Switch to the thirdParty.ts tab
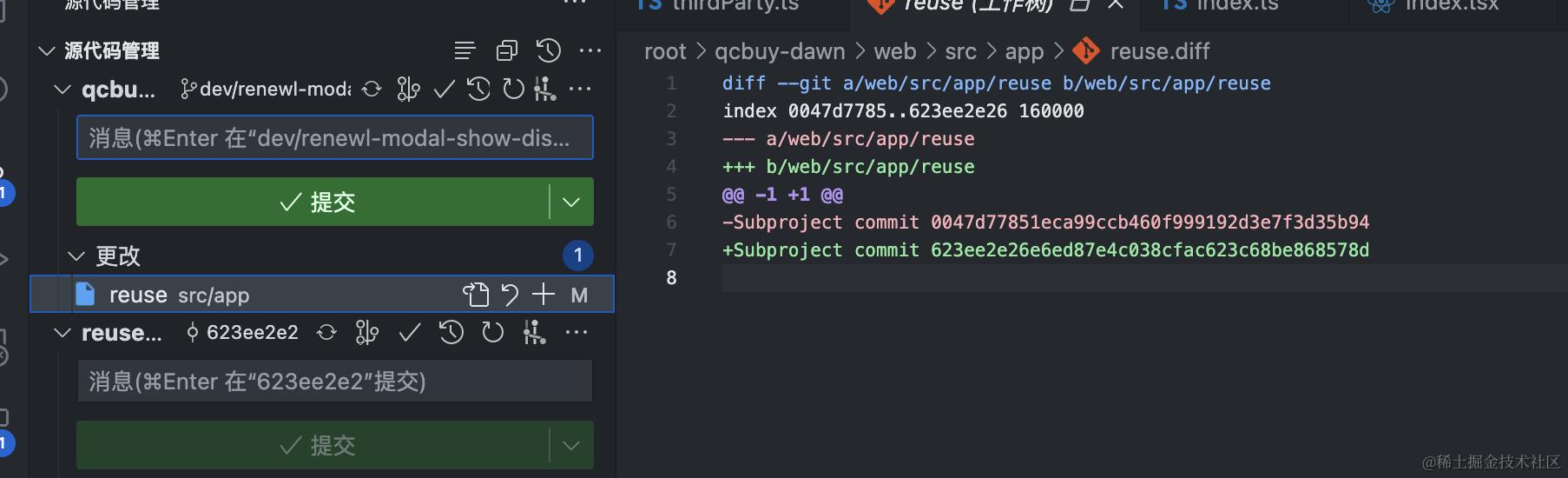1568x478 pixels. click(x=735, y=5)
